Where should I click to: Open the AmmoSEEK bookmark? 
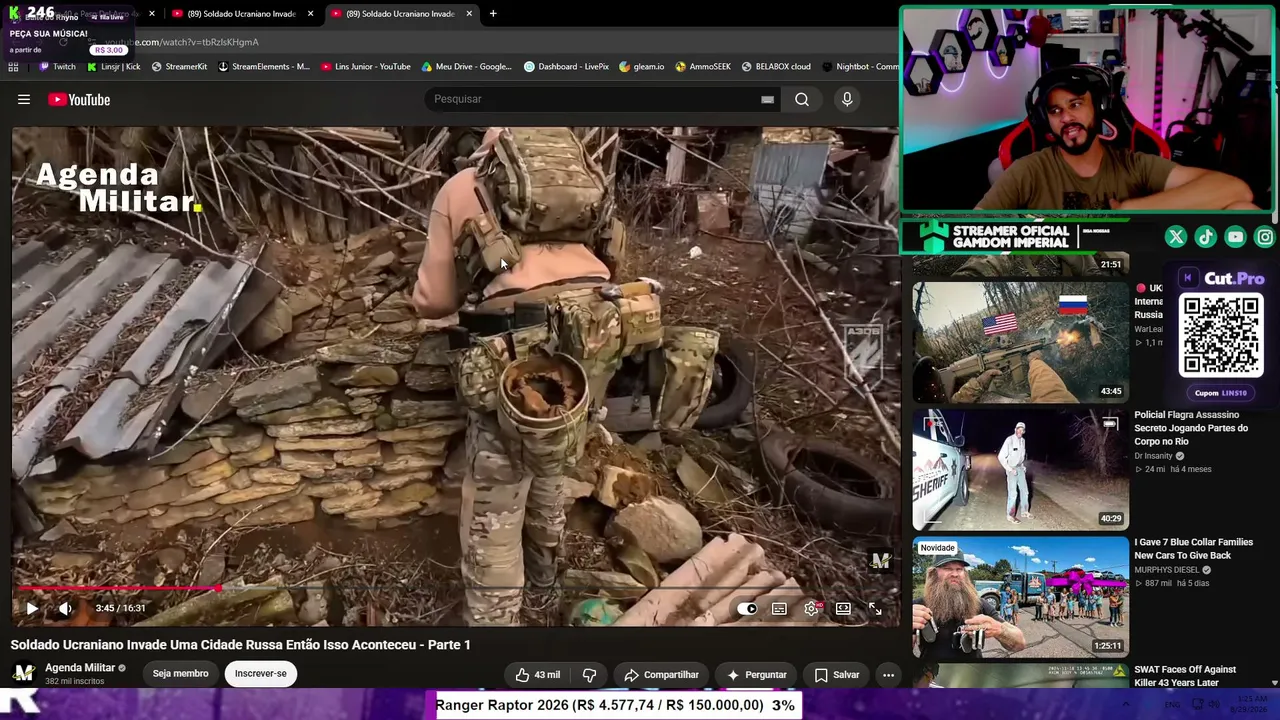[x=703, y=67]
